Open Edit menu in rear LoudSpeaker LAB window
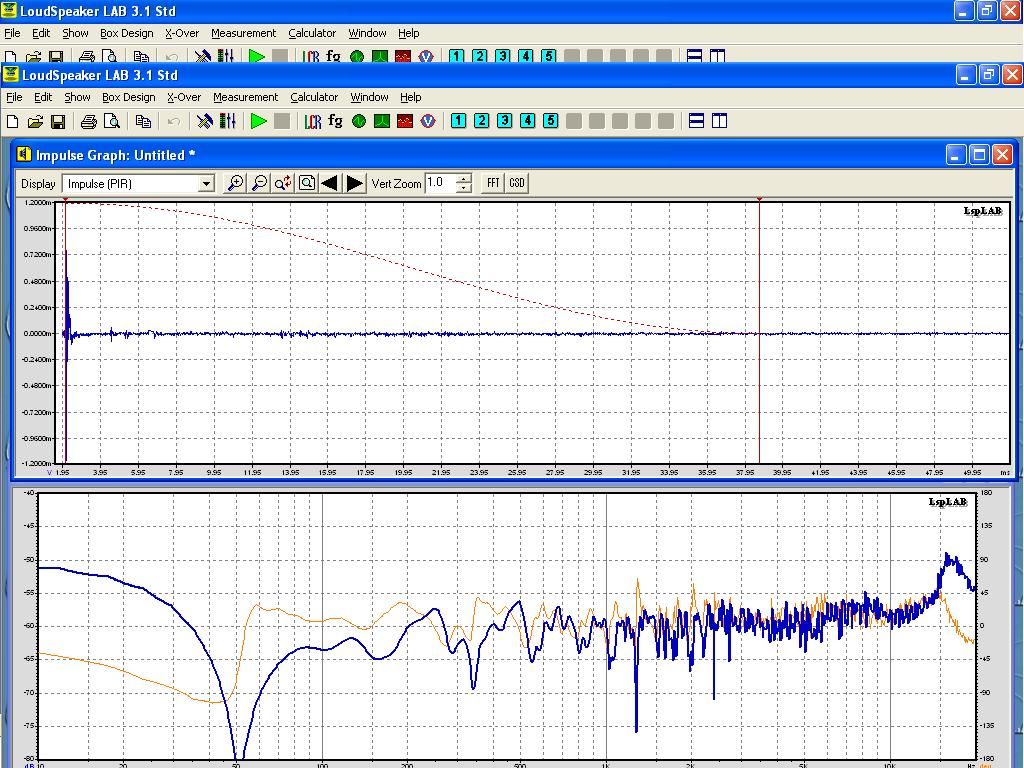1024x768 pixels. point(41,33)
